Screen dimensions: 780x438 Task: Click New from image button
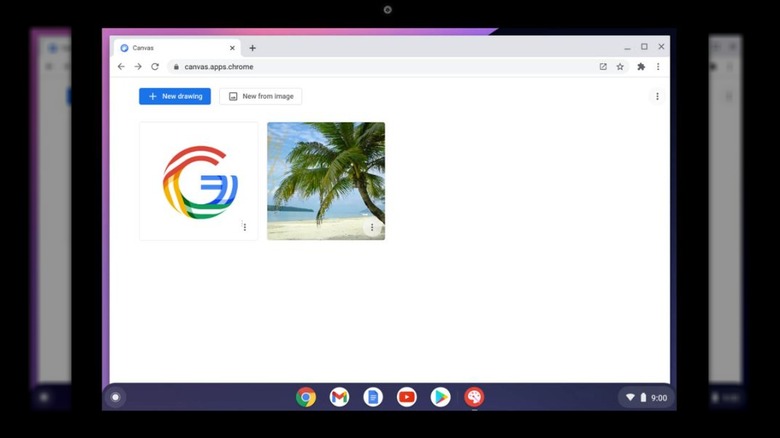(260, 96)
